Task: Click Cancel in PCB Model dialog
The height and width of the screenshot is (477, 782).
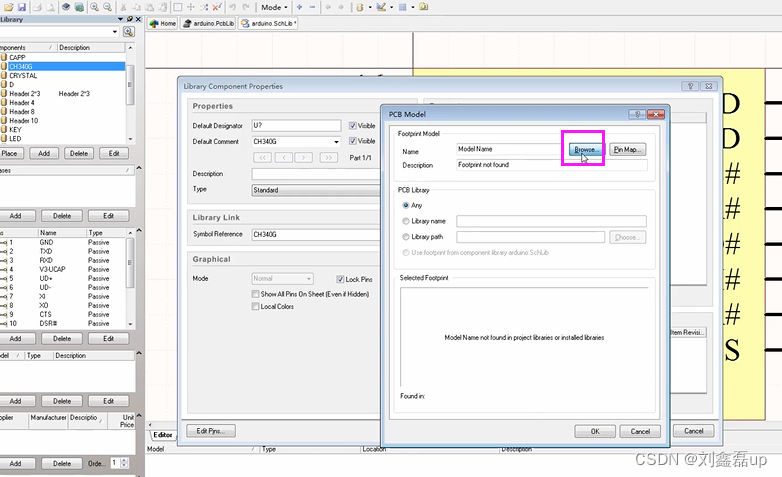Action: pyautogui.click(x=640, y=431)
